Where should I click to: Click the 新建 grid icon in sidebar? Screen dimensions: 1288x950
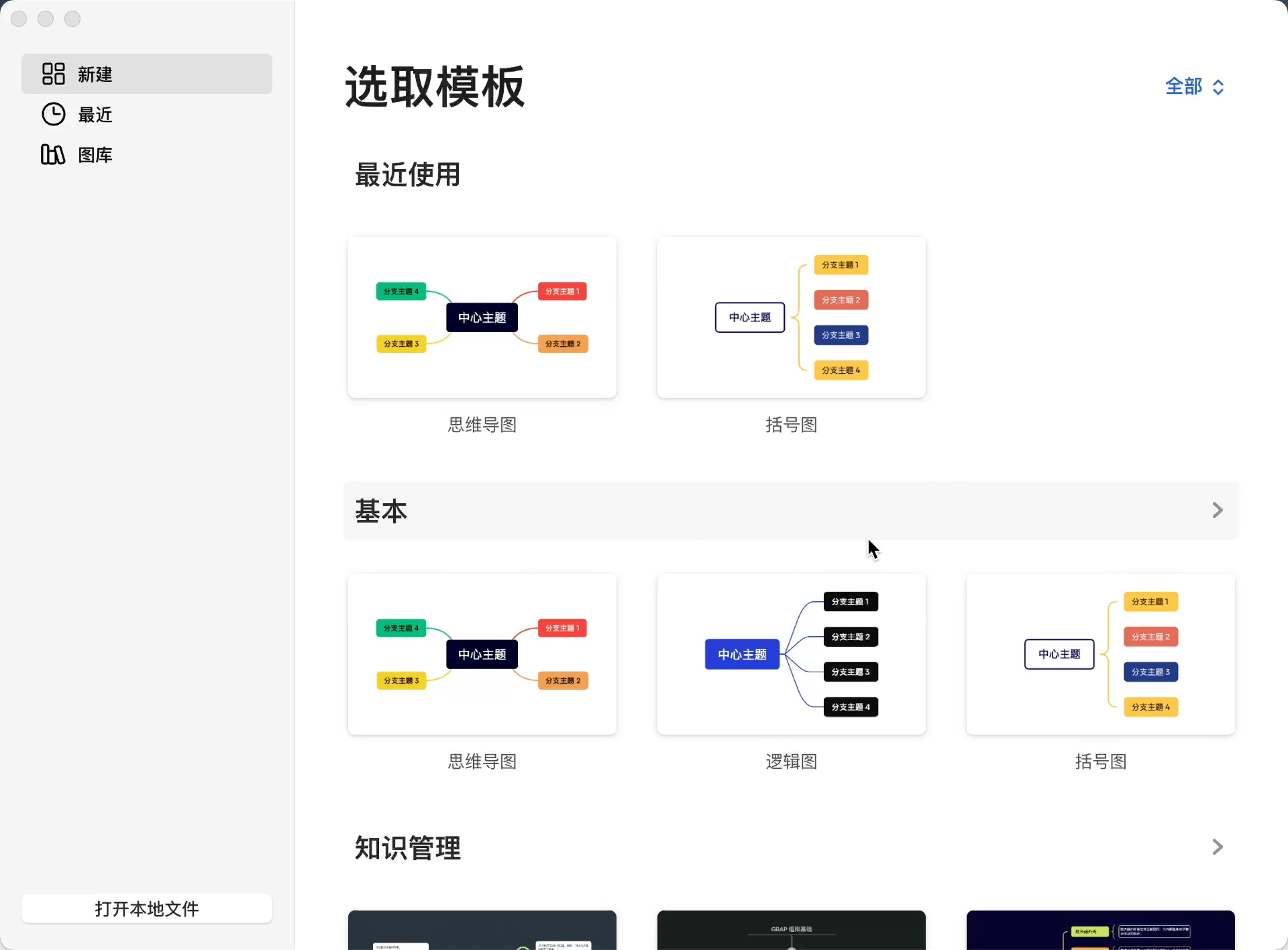tap(54, 74)
